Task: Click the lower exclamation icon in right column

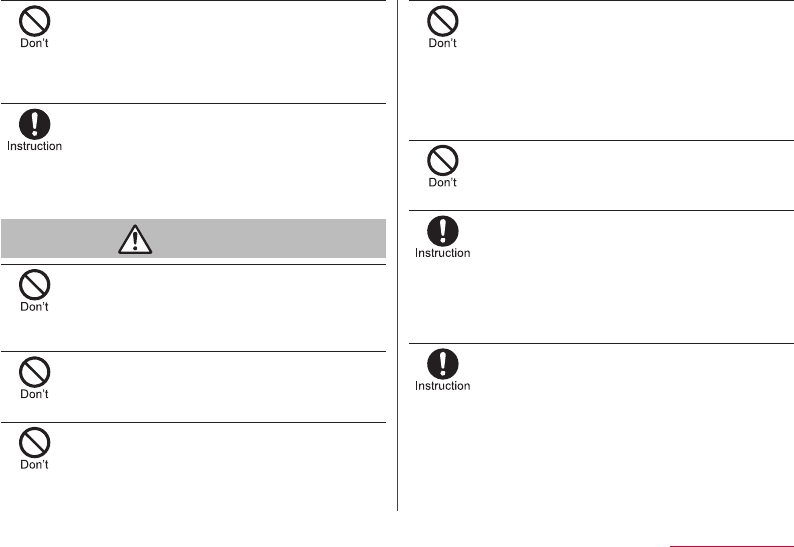Action: [x=443, y=364]
